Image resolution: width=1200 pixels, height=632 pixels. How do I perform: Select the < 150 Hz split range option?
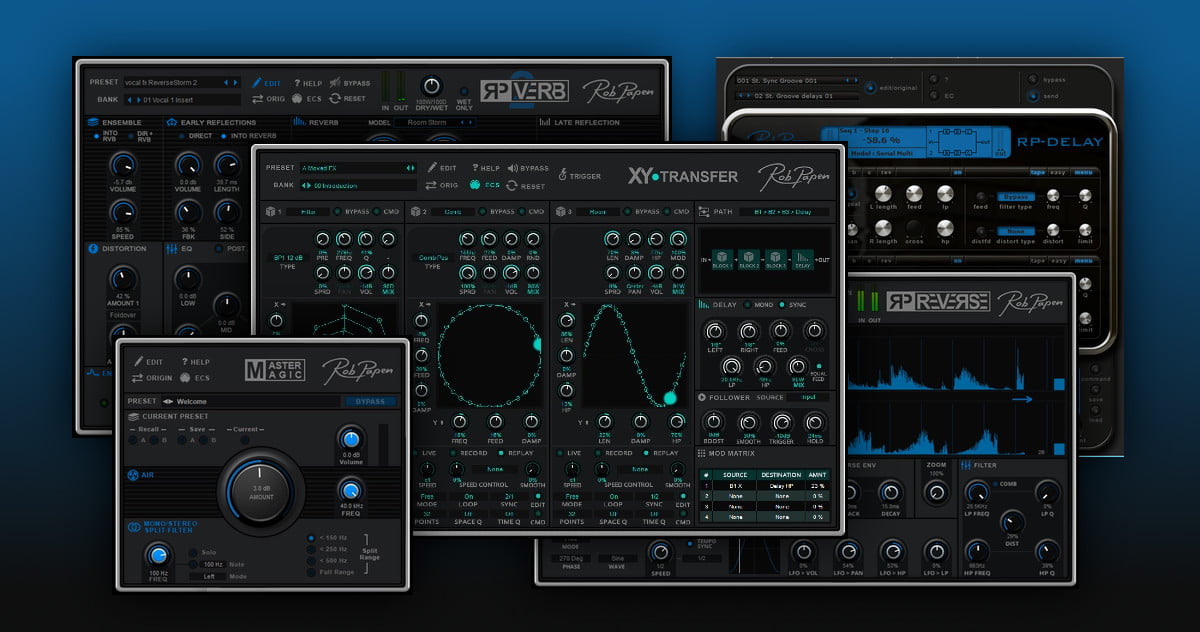(x=312, y=538)
